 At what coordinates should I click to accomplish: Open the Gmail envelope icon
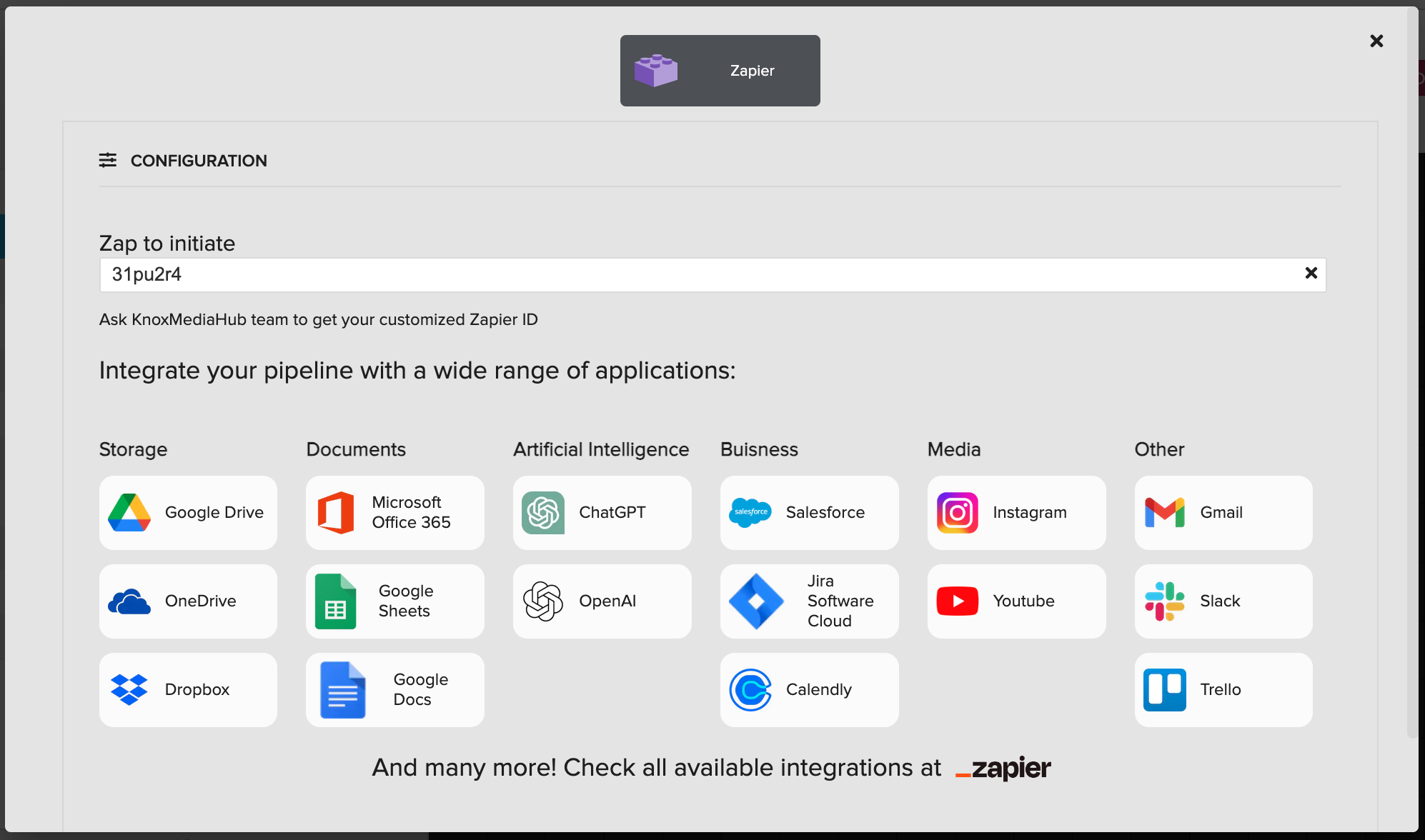[x=1164, y=513]
